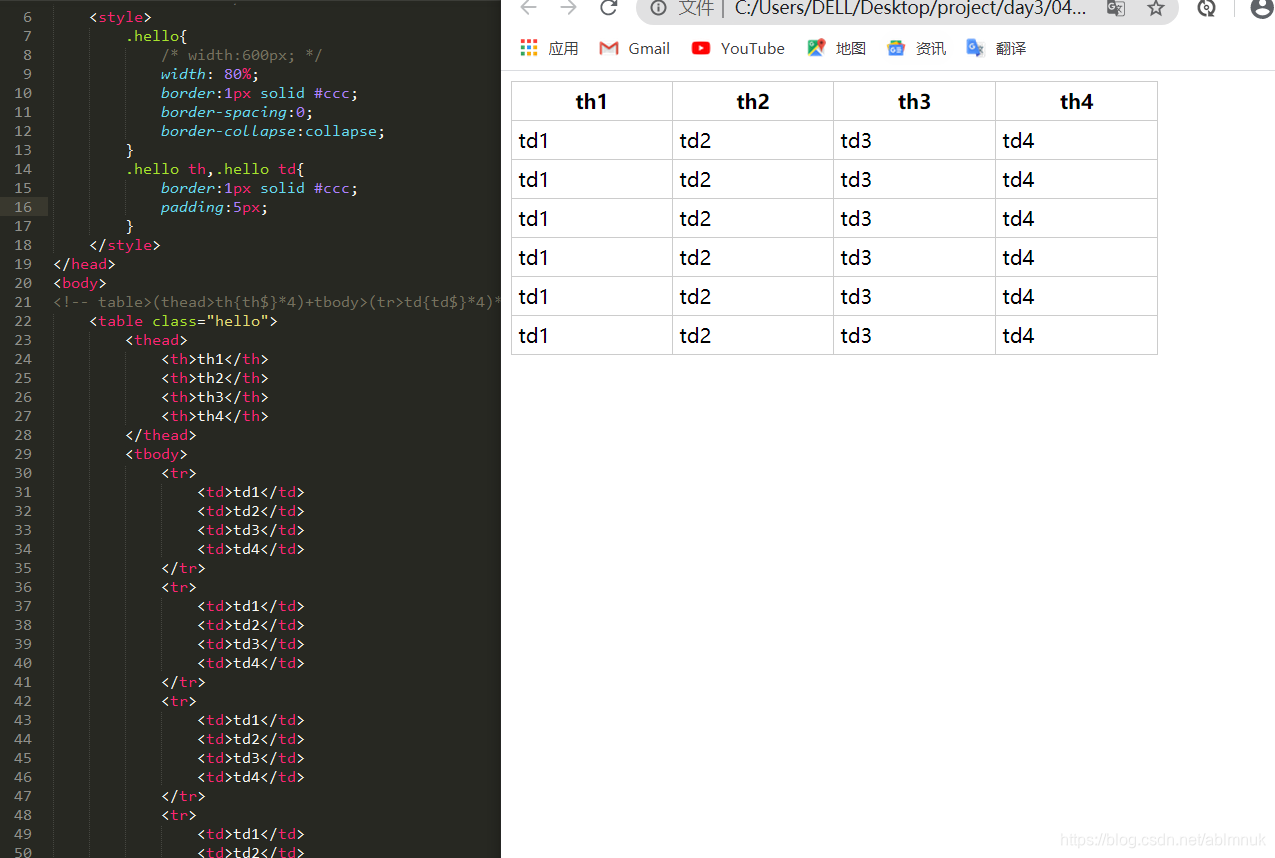
Task: Click the Google Translate icon in address bar
Action: (1116, 8)
